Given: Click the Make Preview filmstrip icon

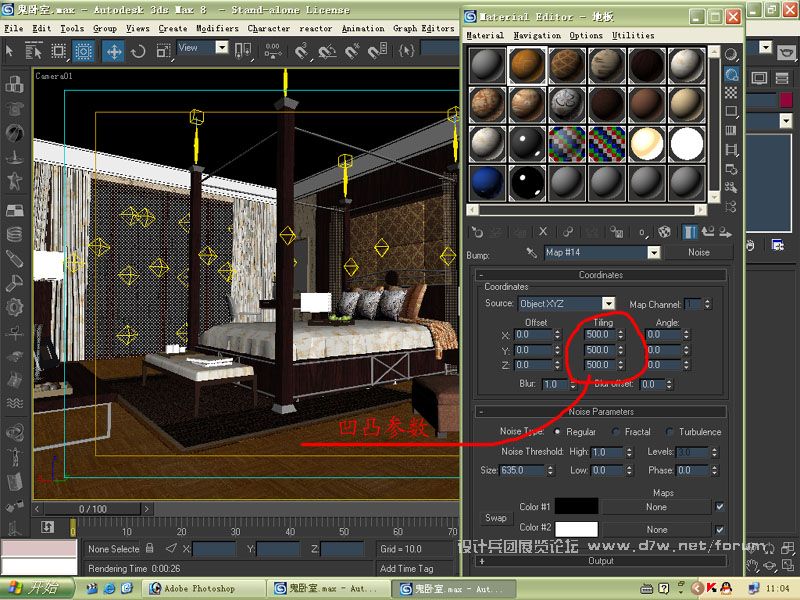Looking at the screenshot, I should pos(731,149).
